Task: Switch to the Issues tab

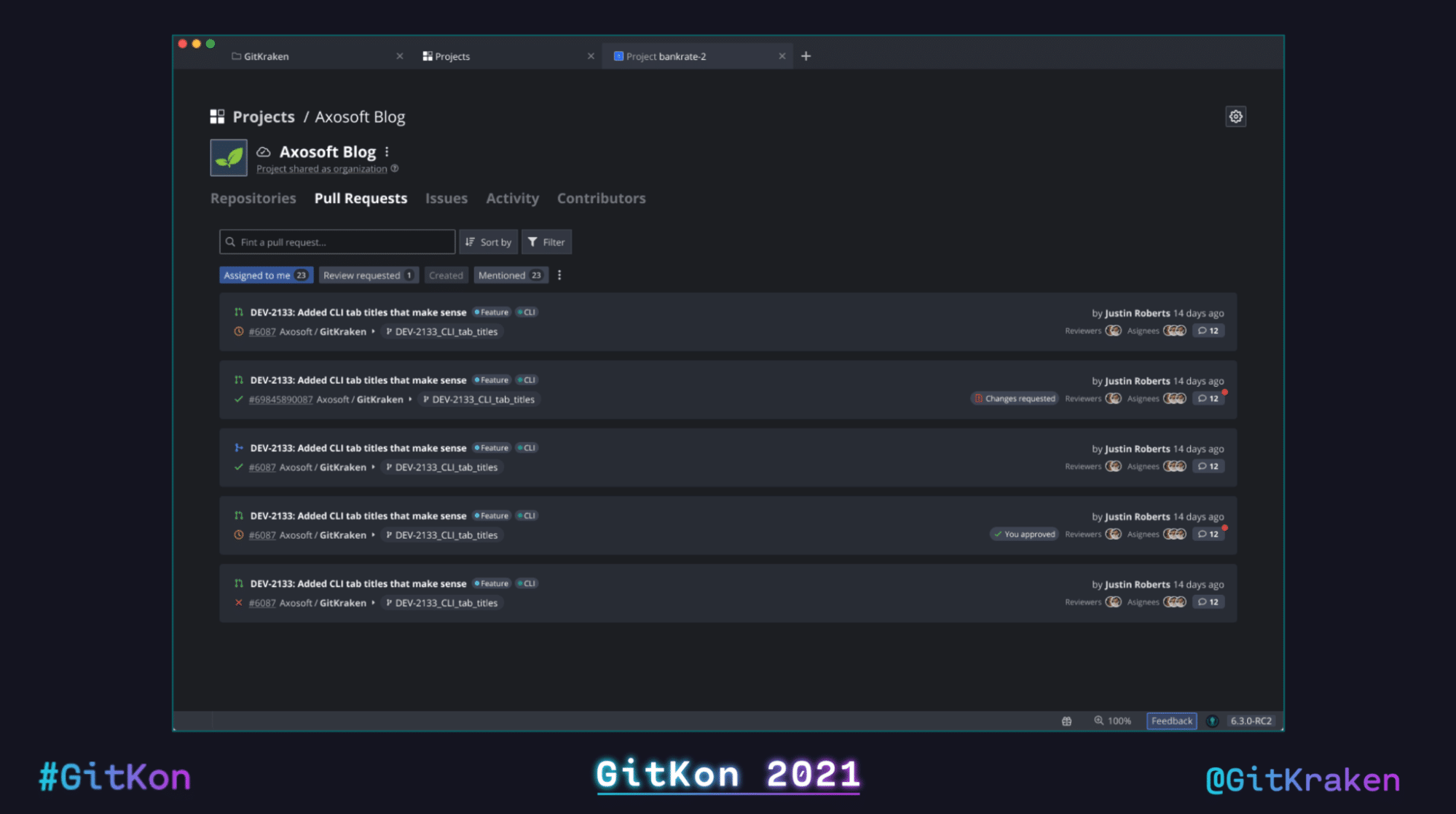Action: coord(446,198)
